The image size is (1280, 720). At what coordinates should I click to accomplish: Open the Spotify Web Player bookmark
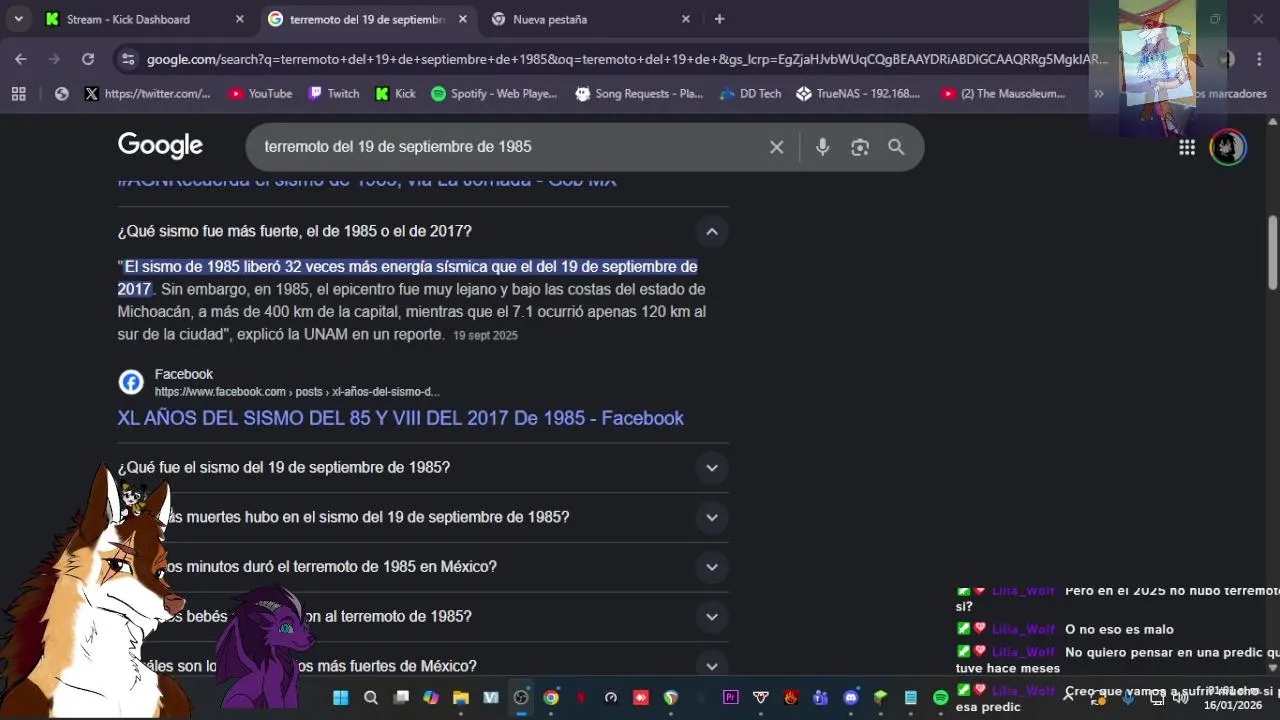coord(494,93)
